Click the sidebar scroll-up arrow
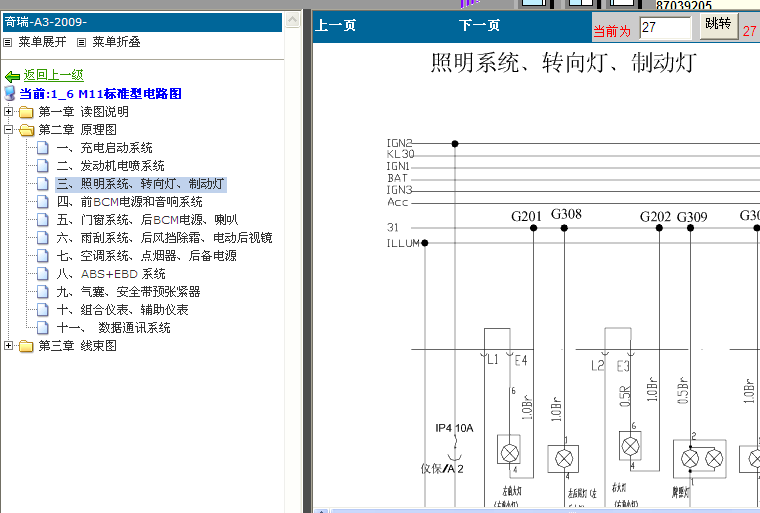 pyautogui.click(x=292, y=20)
